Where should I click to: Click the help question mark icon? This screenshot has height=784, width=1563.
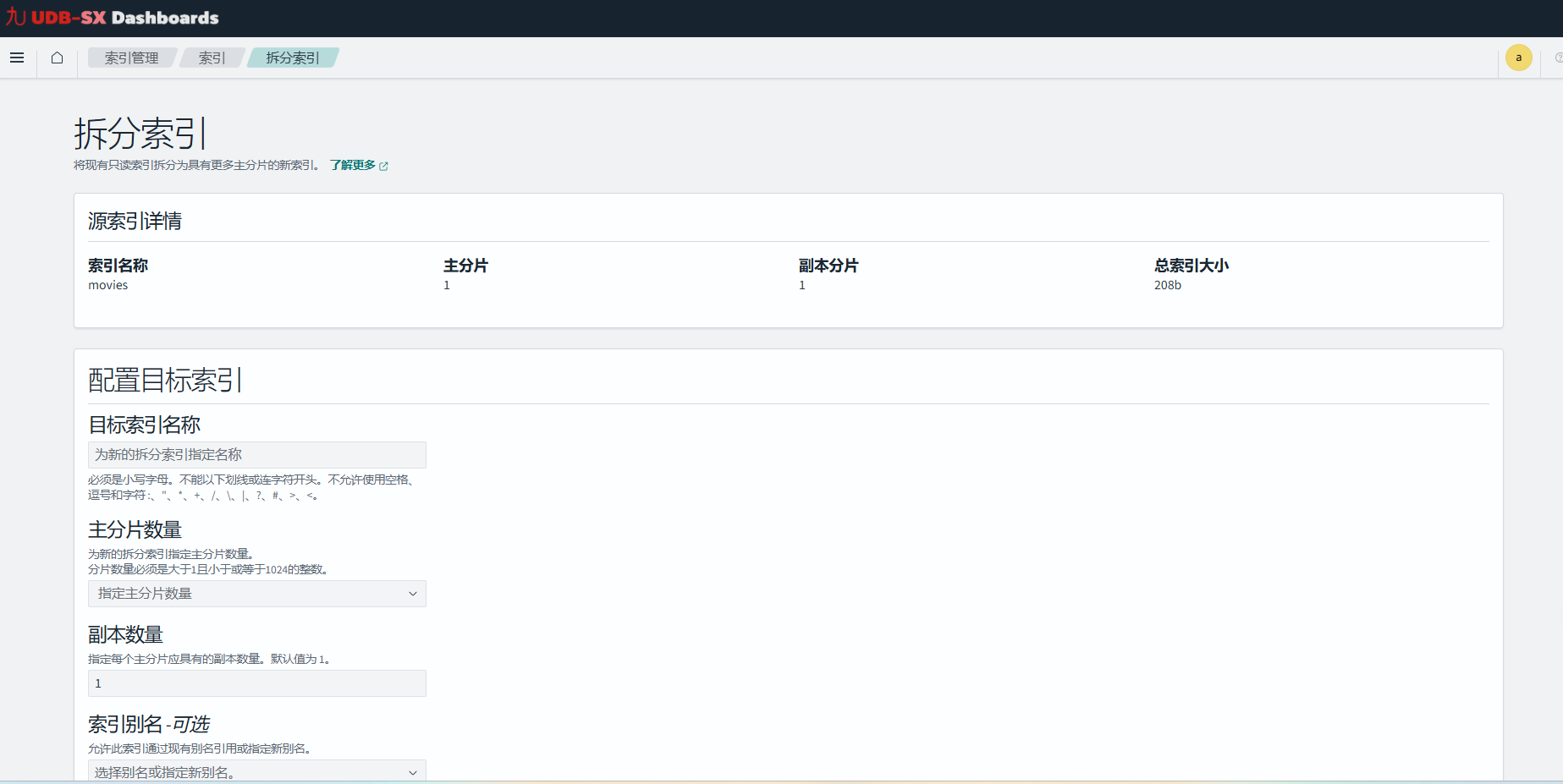coord(1558,58)
